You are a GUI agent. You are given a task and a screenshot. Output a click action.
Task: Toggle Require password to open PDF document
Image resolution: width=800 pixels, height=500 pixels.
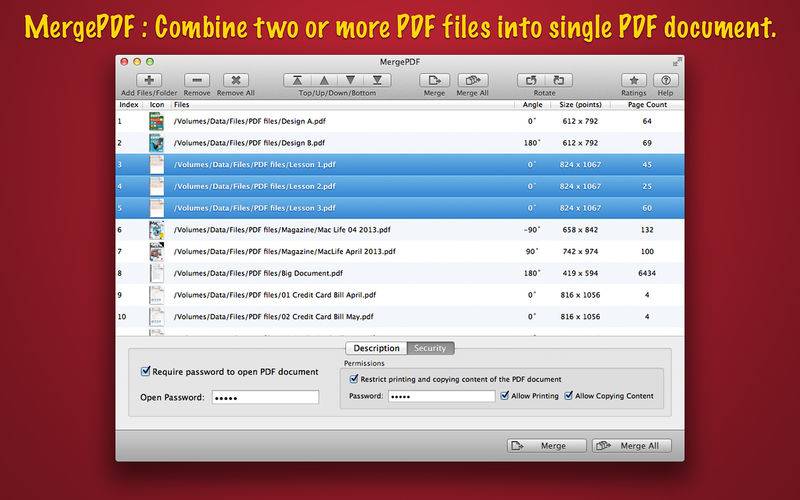tap(146, 372)
